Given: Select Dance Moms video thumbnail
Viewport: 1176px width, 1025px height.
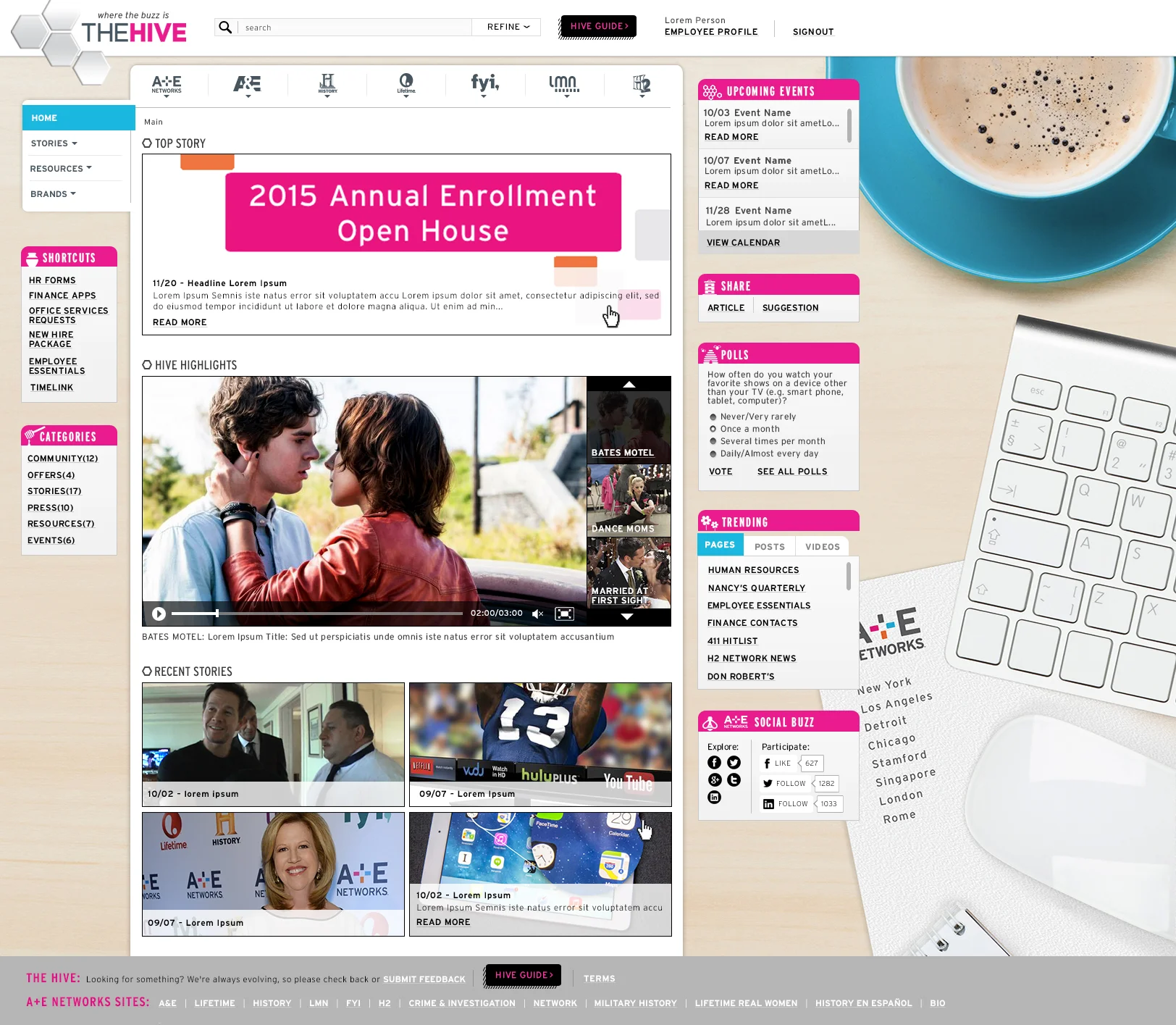Looking at the screenshot, I should coord(629,501).
